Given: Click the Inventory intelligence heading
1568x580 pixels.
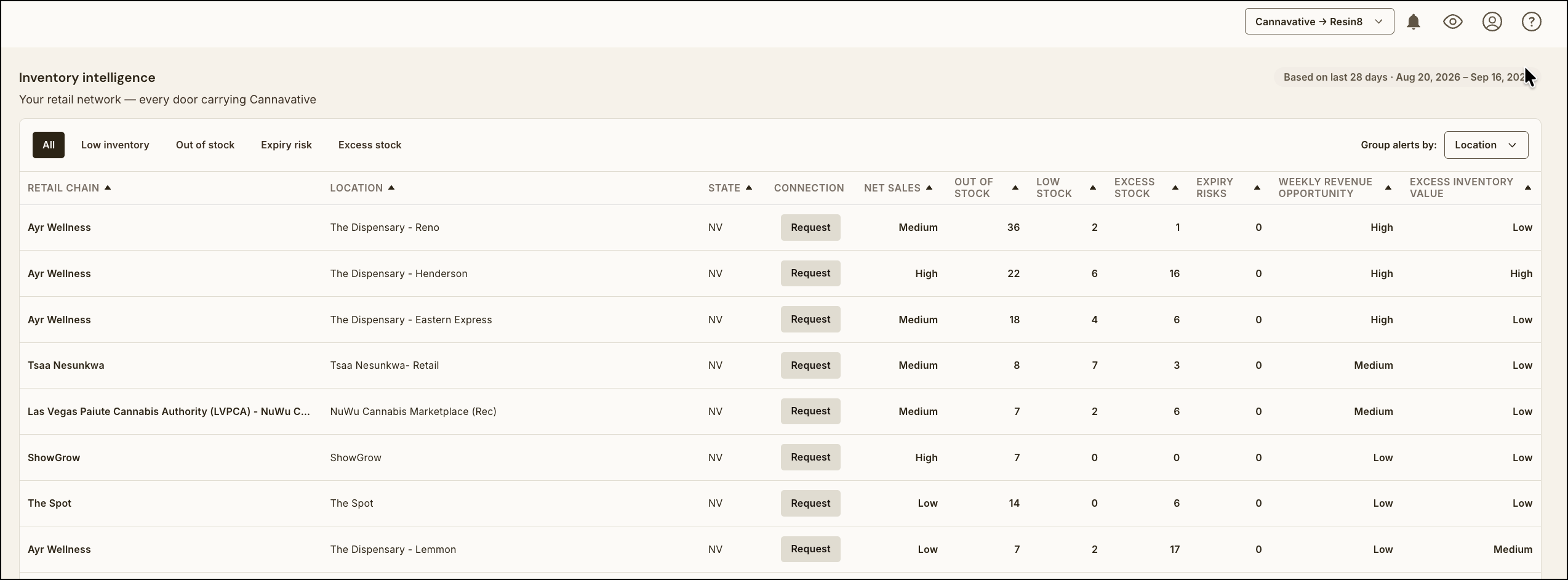Looking at the screenshot, I should click(87, 78).
